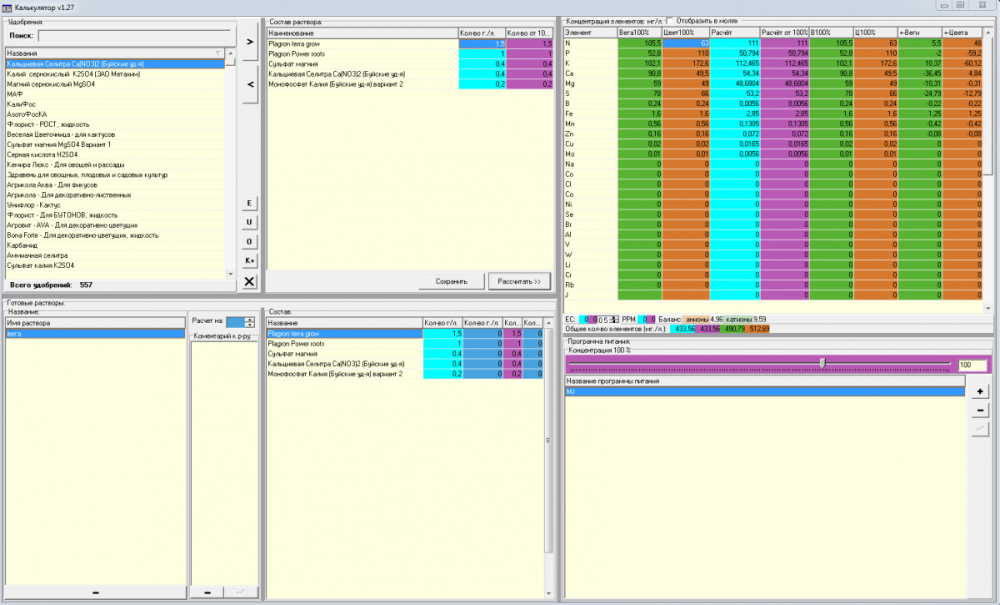The width and height of the screenshot is (1000, 605).
Task: Select 'вега' in ready solutions list
Action: (x=95, y=333)
